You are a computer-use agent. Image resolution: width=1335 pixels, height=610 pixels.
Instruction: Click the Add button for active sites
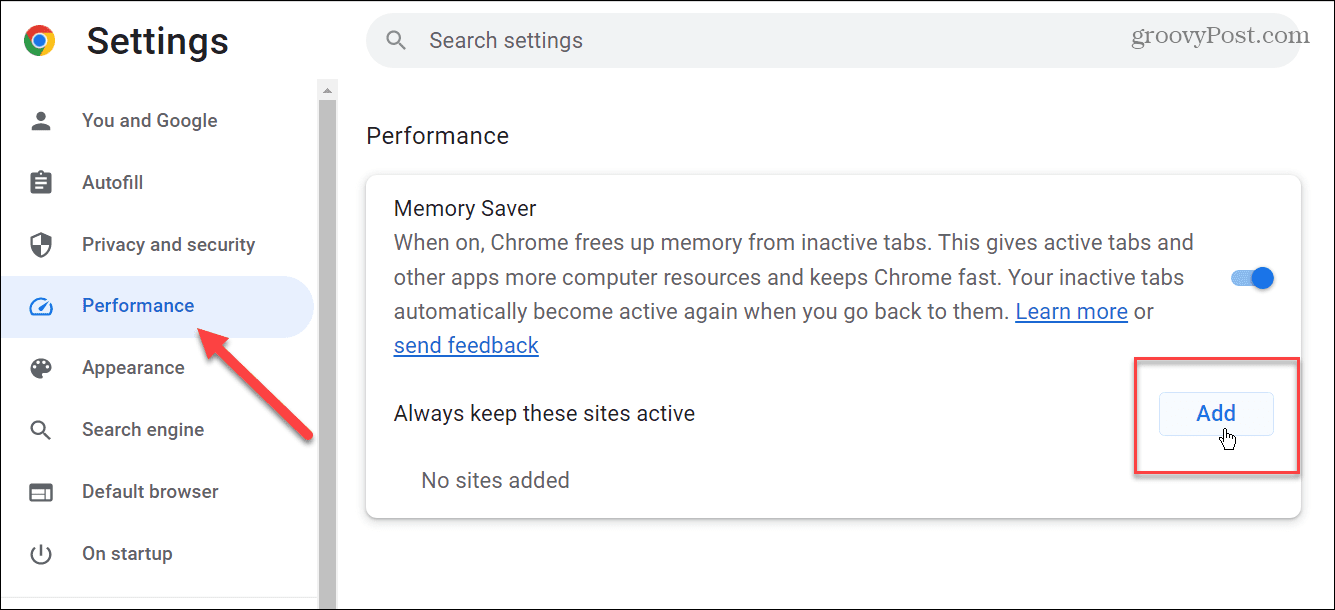(1216, 413)
